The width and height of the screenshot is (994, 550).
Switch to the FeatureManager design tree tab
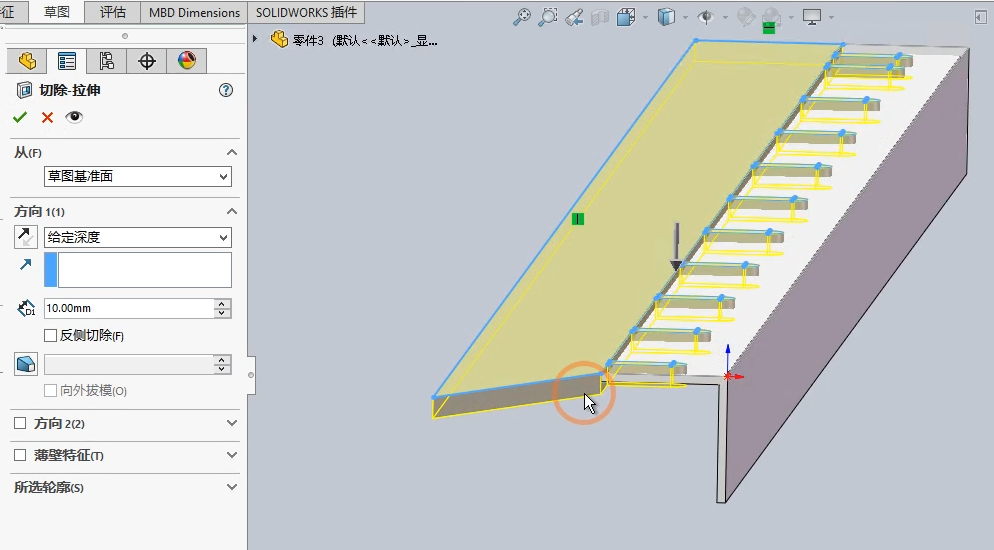27,61
